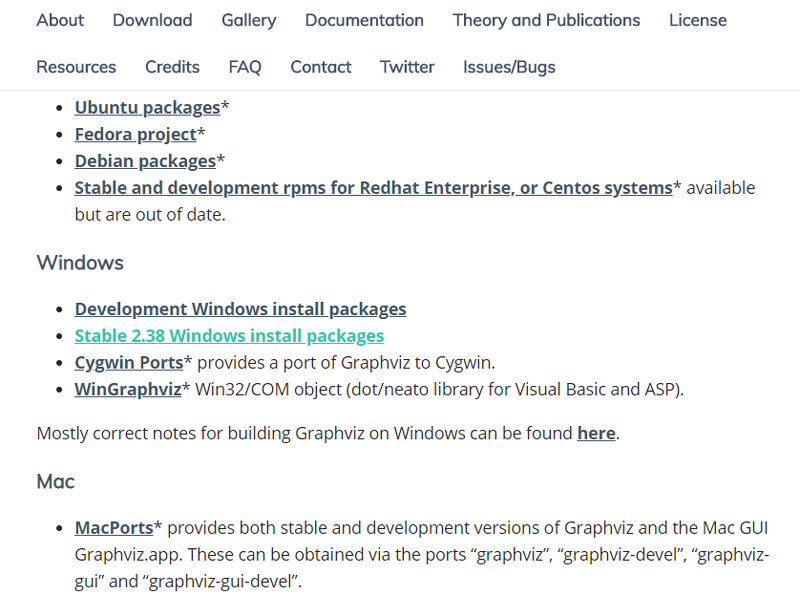Click the MacPorts description mentioning 'Graphviz.app'
This screenshot has width=800, height=595.
(x=421, y=555)
